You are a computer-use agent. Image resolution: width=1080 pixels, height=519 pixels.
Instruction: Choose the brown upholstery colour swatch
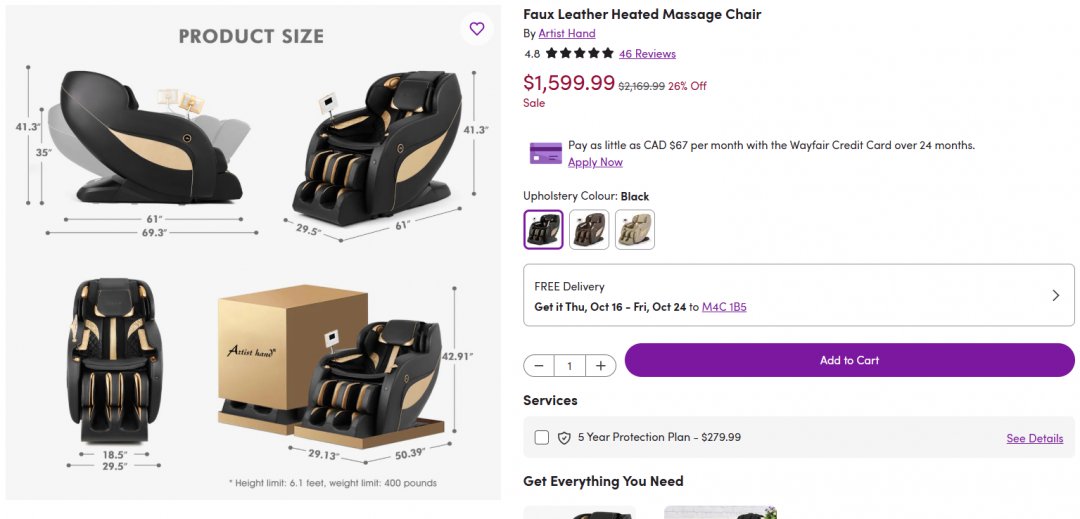[x=589, y=230]
